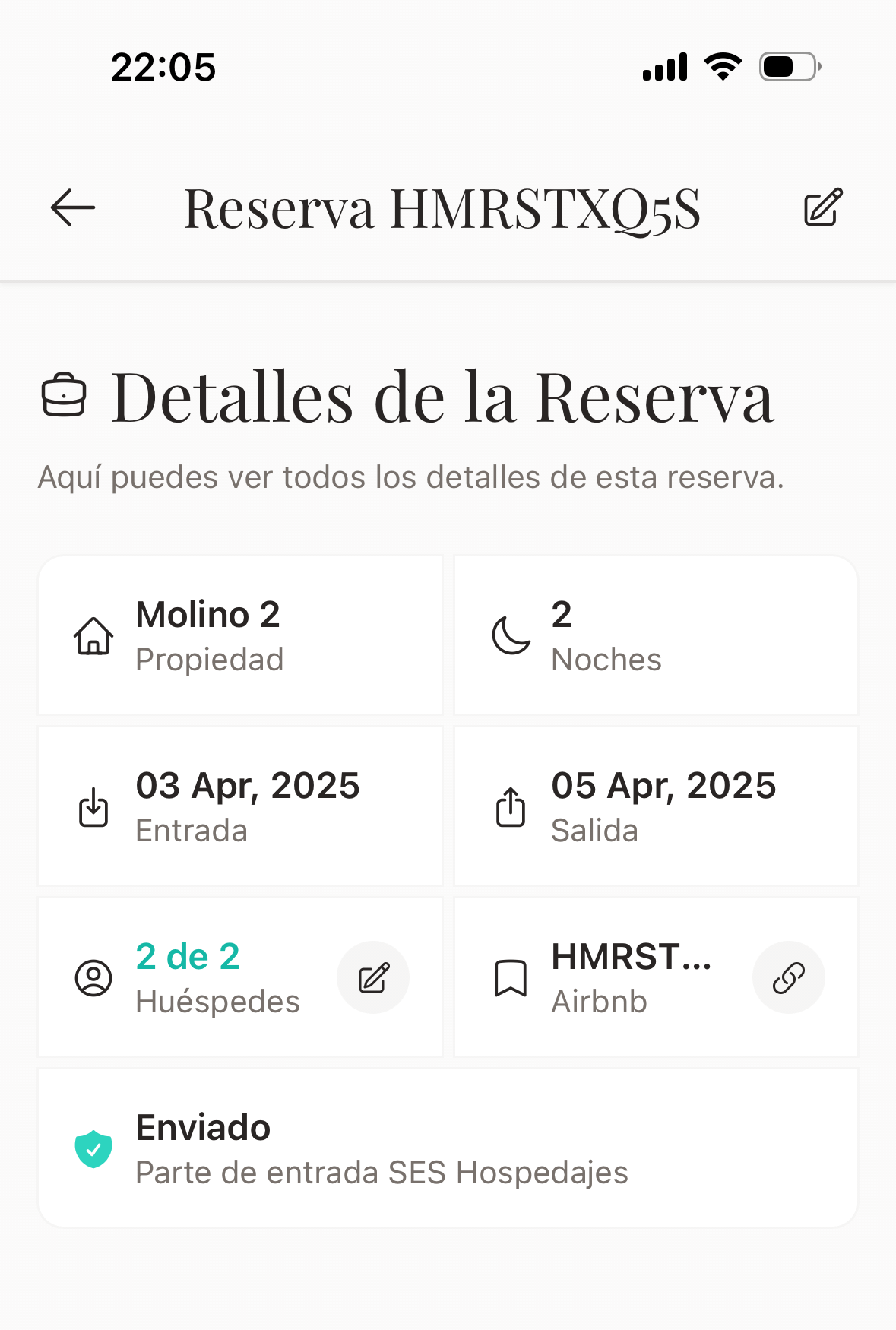Tap the briefcase icon next to heading
Image resolution: width=896 pixels, height=1330 pixels.
(64, 395)
